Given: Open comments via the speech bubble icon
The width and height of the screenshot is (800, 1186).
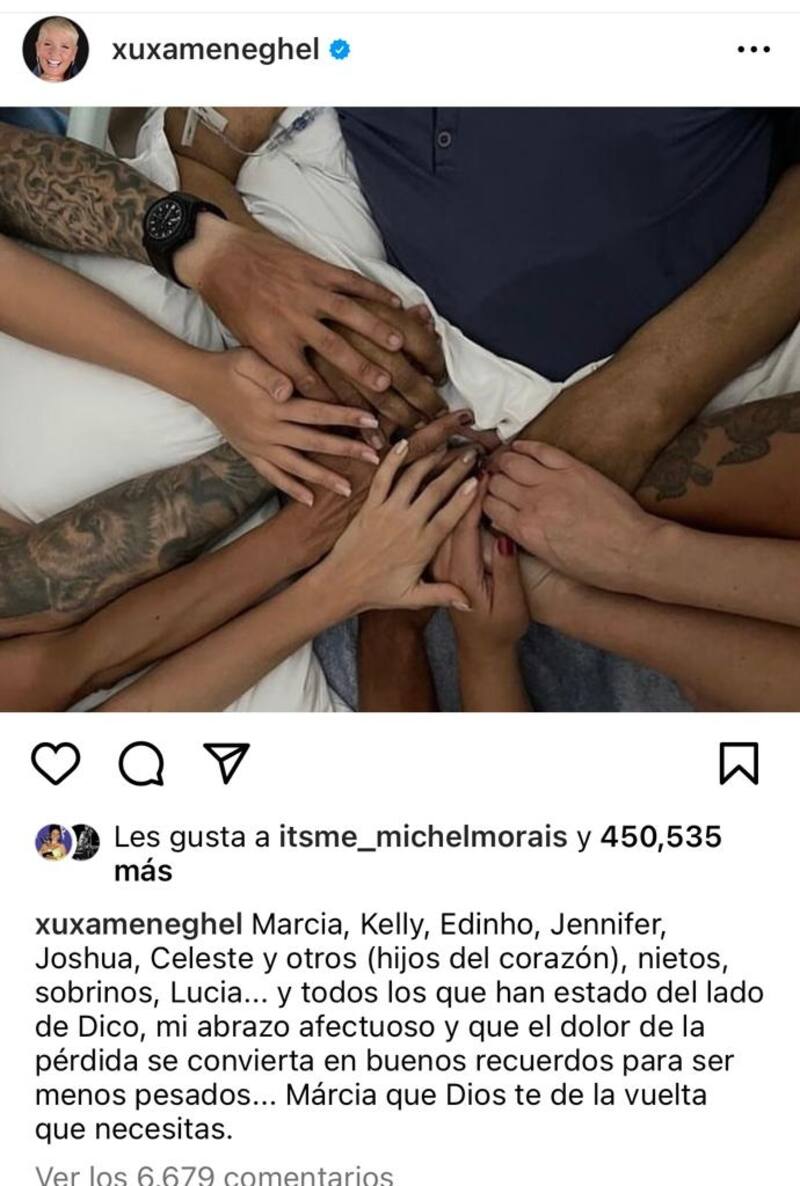Looking at the screenshot, I should click(x=141, y=763).
